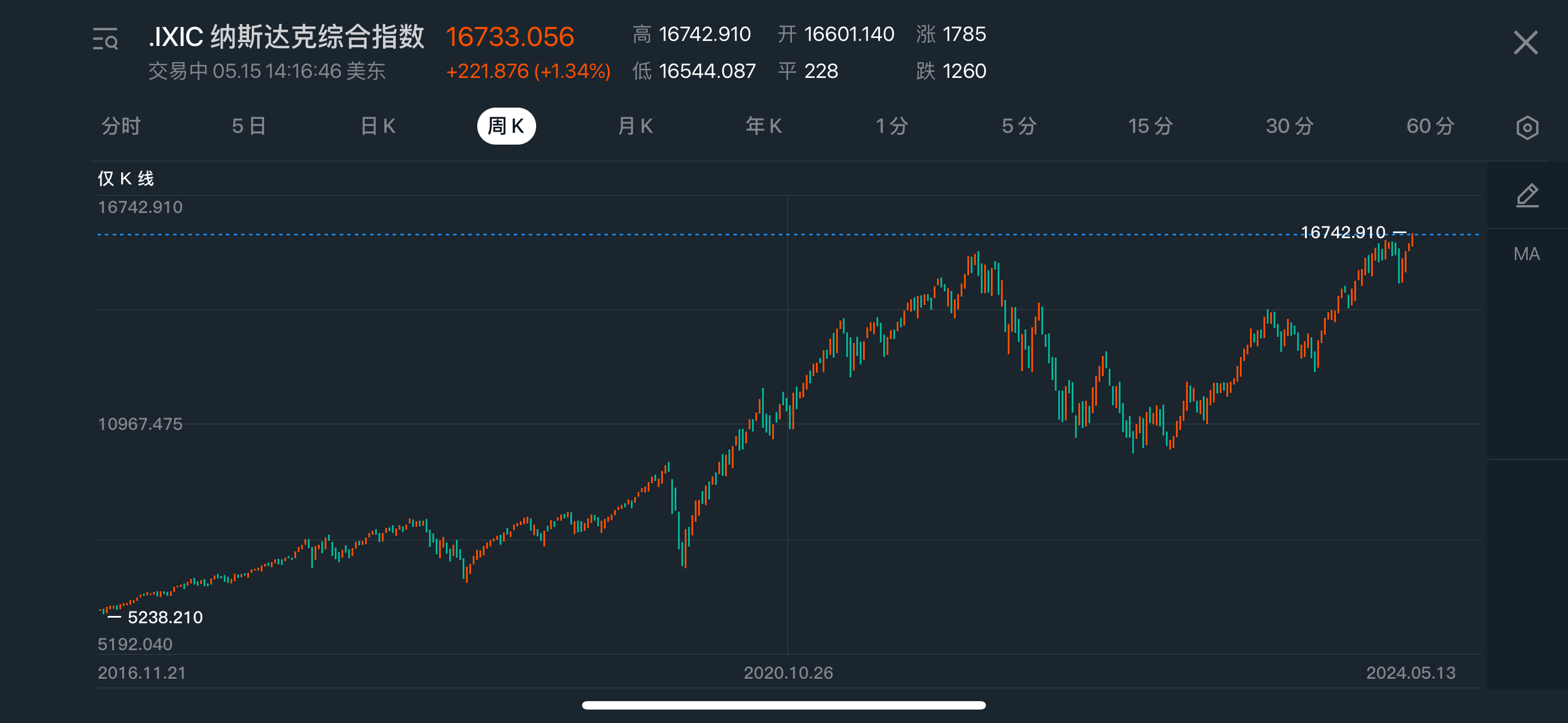Tap the open value 16601.140
The height and width of the screenshot is (723, 1568).
click(849, 34)
